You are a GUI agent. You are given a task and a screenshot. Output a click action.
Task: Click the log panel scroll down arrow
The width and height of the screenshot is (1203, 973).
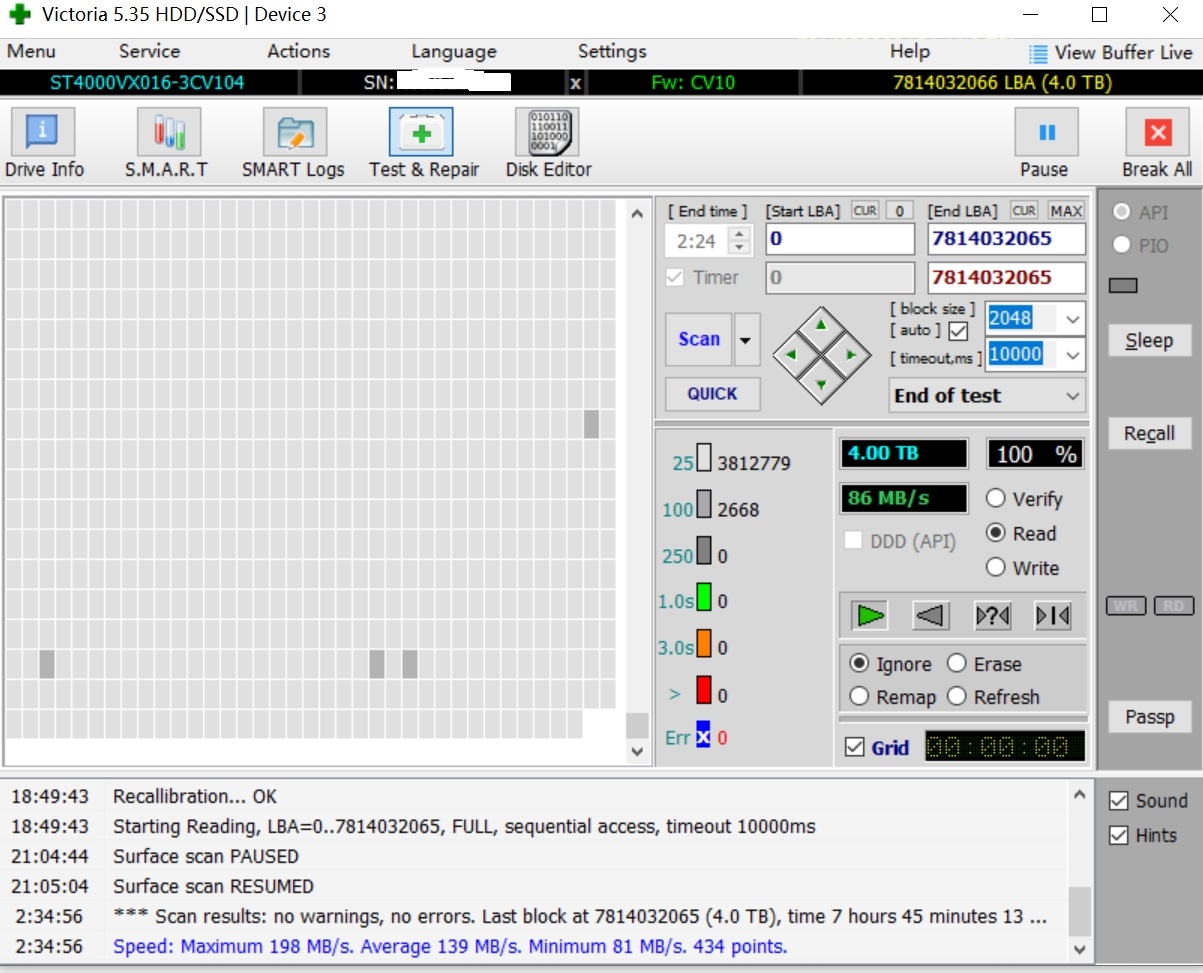pyautogui.click(x=1080, y=948)
